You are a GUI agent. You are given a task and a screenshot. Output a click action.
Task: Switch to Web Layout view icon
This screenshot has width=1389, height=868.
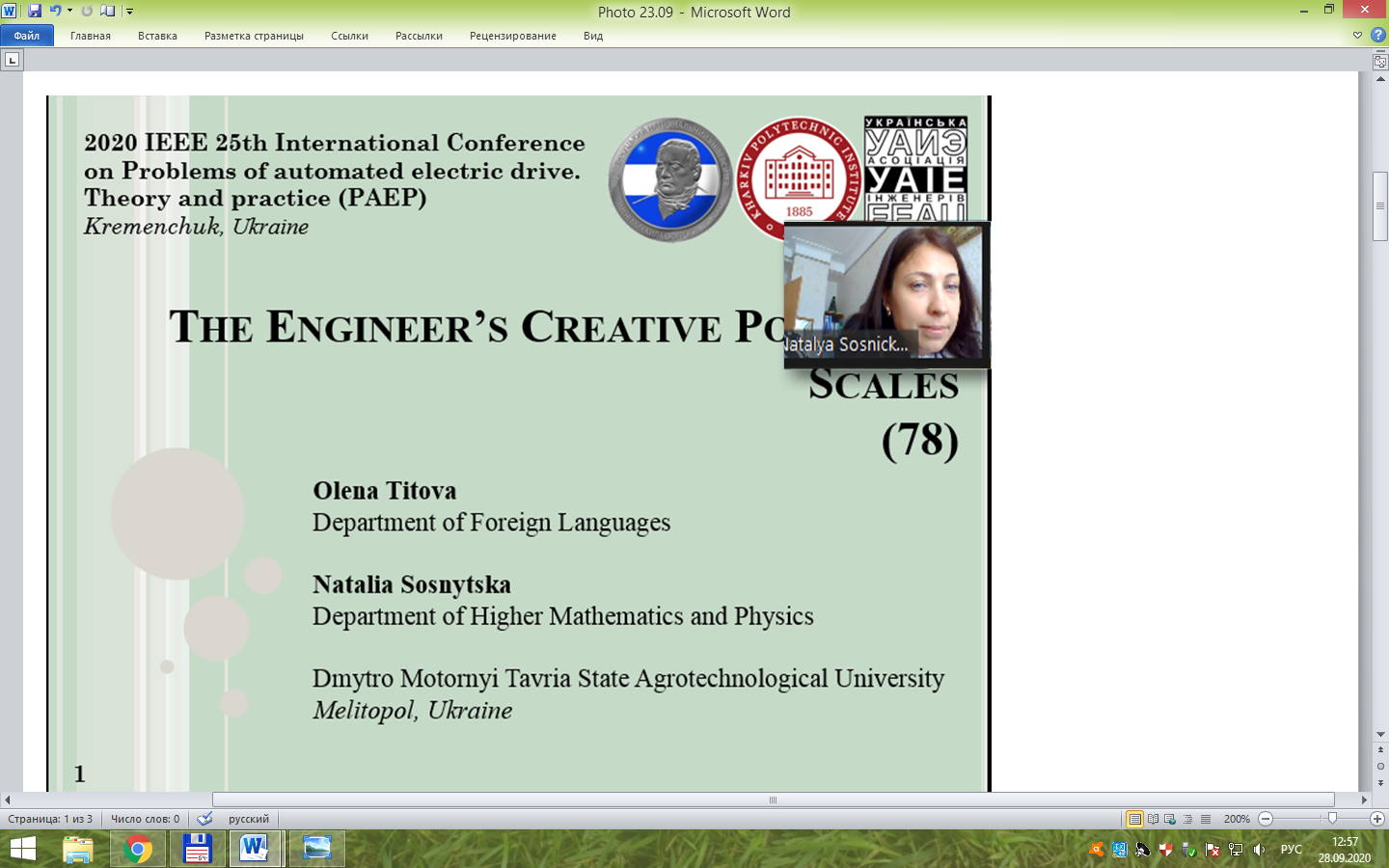coord(1170,819)
